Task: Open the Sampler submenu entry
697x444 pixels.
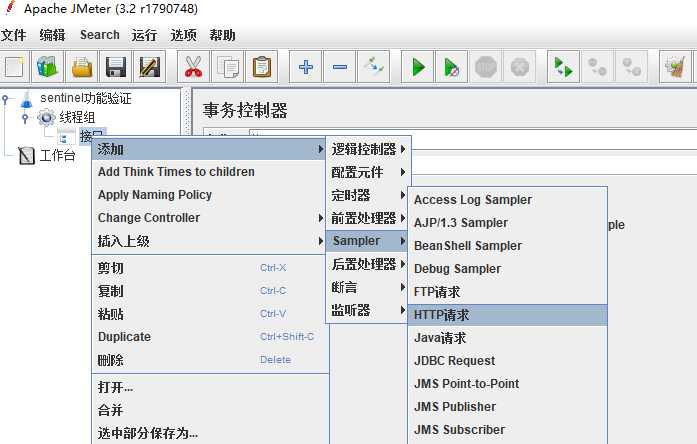Action: (x=367, y=241)
